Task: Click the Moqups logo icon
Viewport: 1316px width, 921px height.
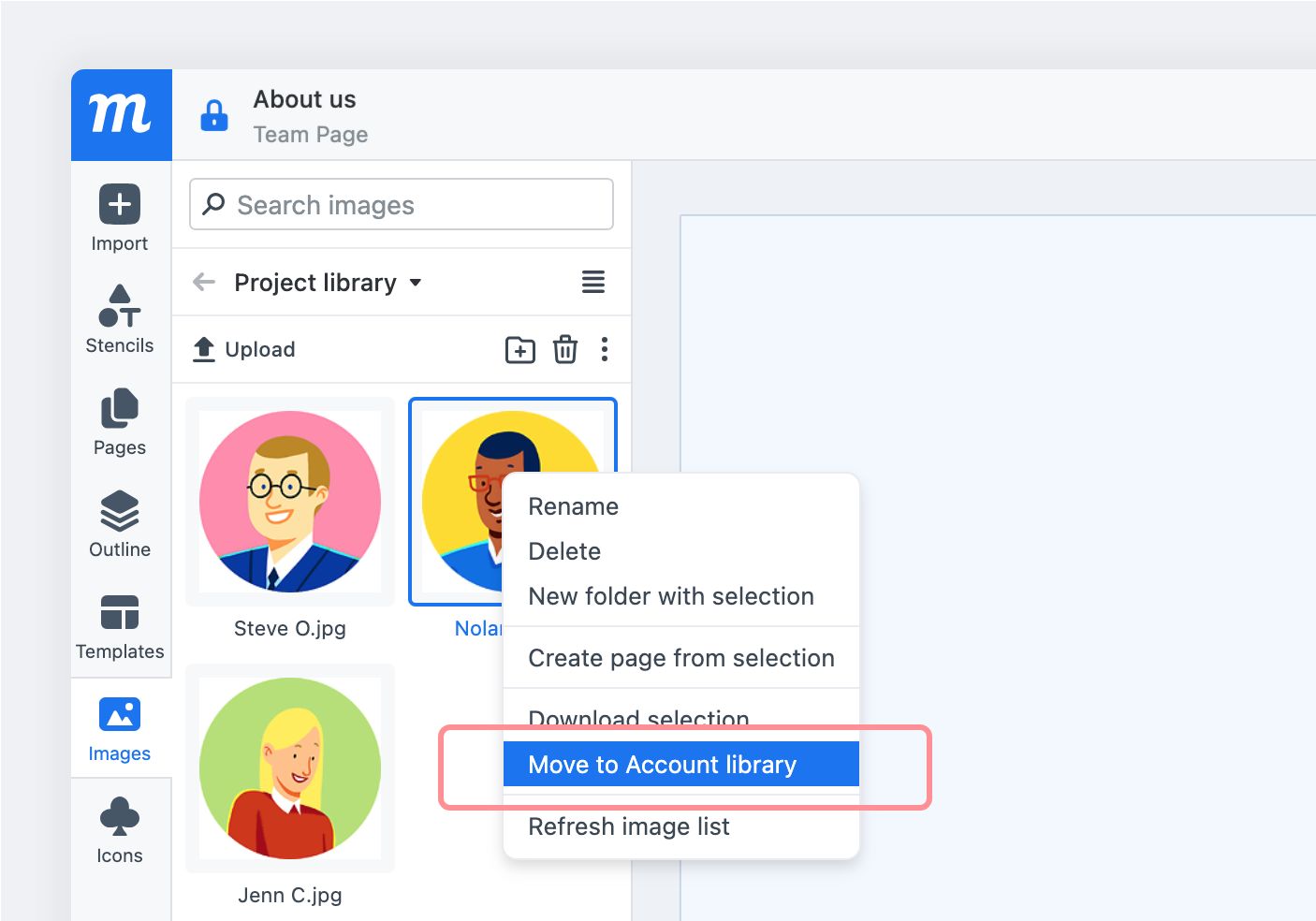Action: tap(121, 114)
